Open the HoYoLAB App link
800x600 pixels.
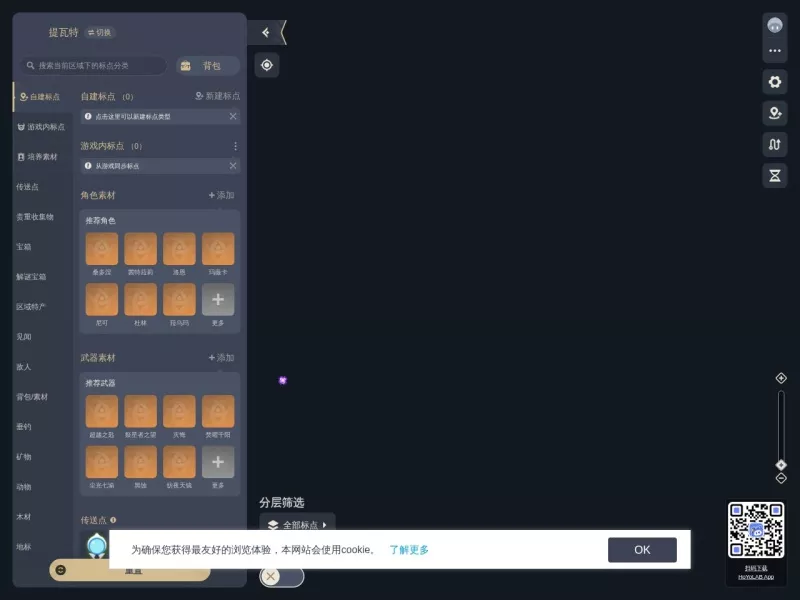[x=756, y=577]
